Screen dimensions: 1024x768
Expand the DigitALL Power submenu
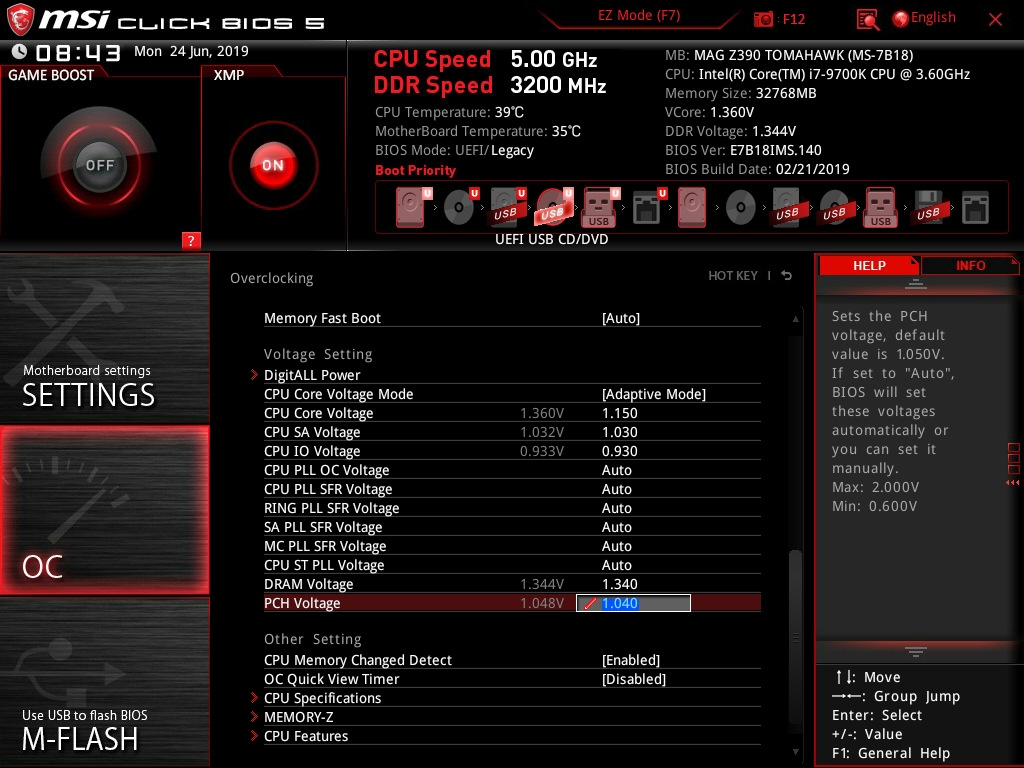pyautogui.click(x=312, y=375)
